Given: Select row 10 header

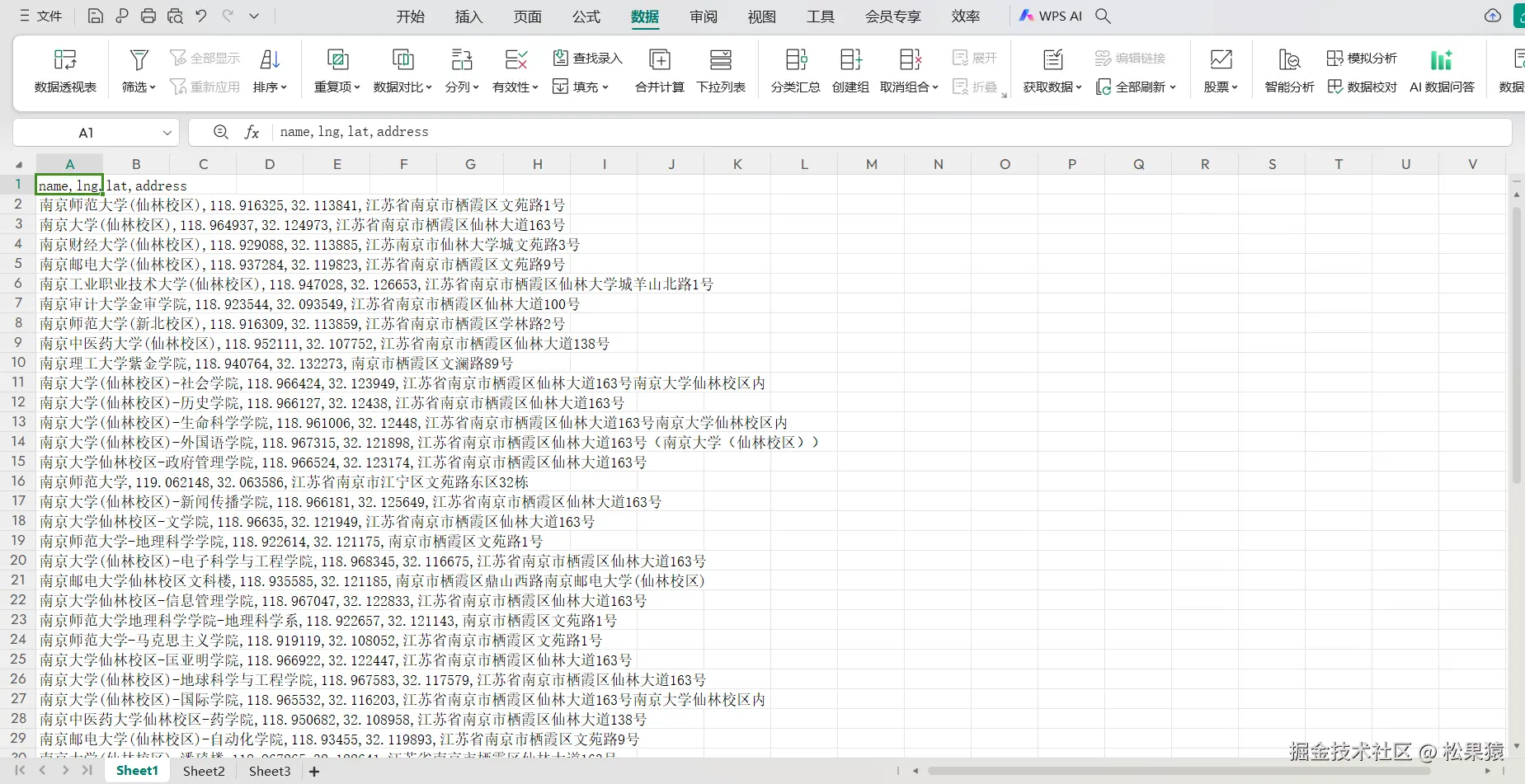Looking at the screenshot, I should (18, 363).
